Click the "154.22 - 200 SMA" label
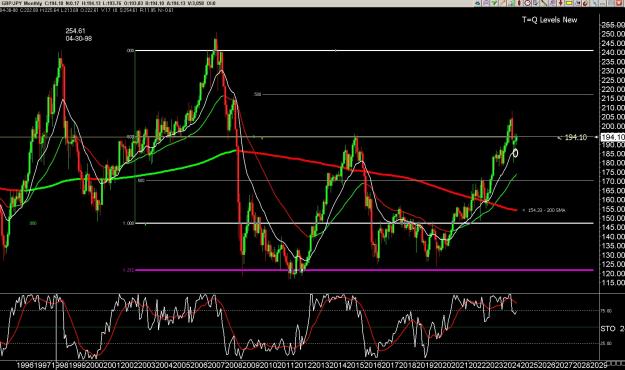 click(x=546, y=210)
